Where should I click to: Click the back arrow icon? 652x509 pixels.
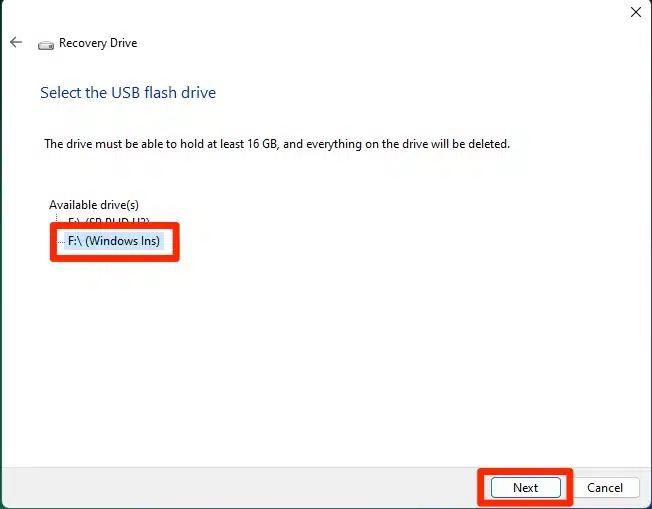pyautogui.click(x=16, y=42)
